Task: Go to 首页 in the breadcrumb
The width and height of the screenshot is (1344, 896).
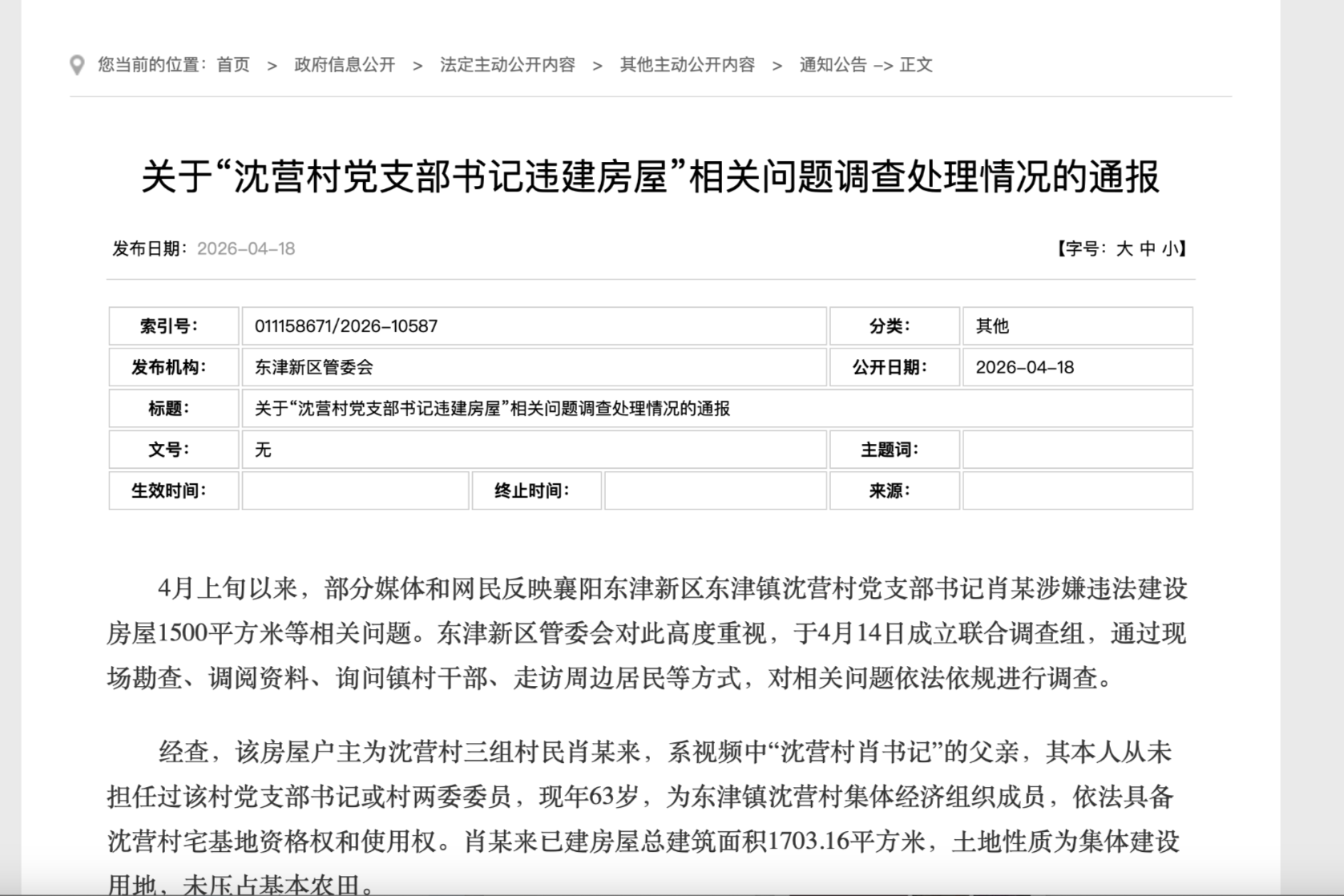Action: (233, 65)
